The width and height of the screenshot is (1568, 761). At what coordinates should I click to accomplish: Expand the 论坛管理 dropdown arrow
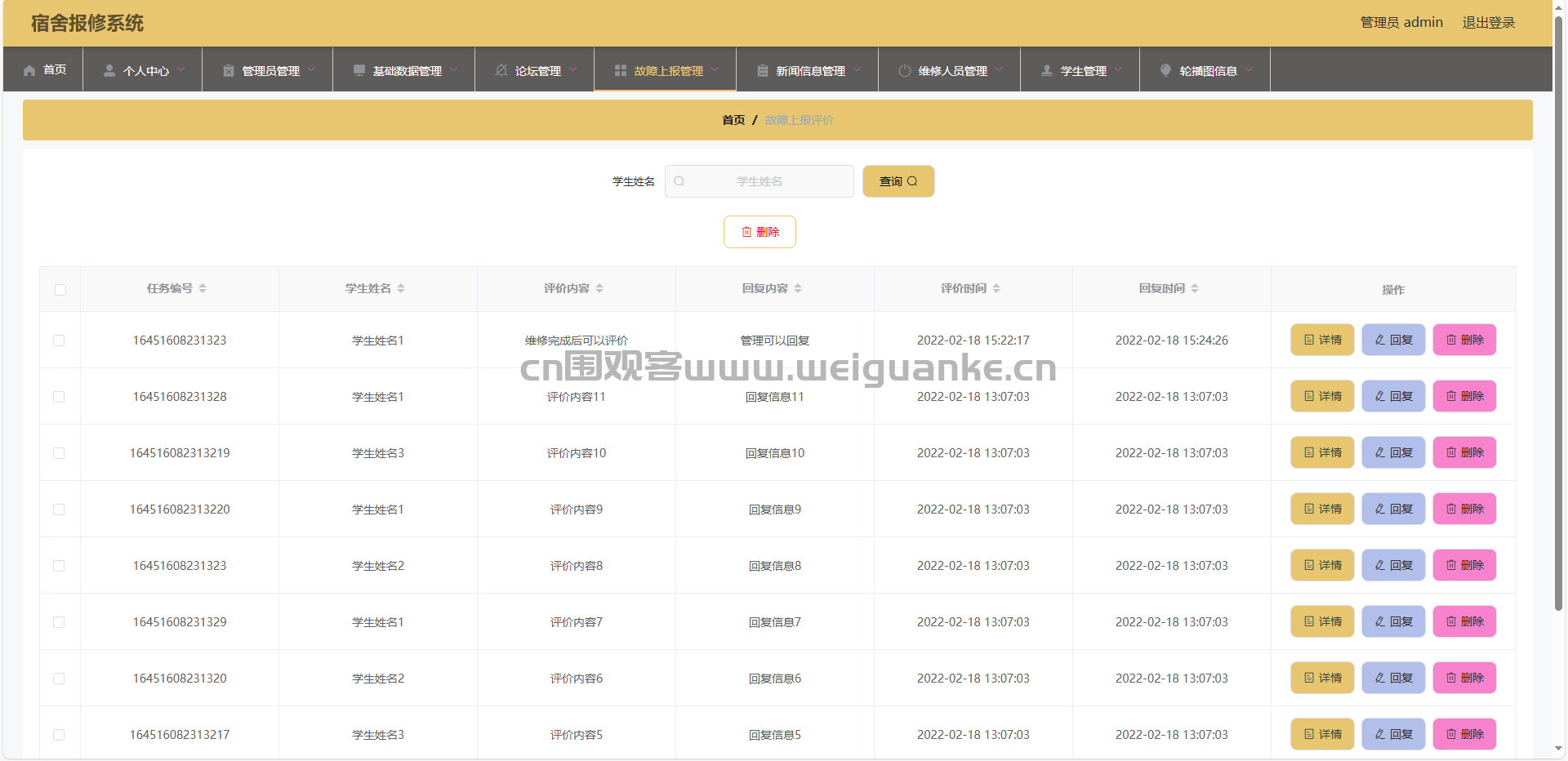[x=572, y=69]
